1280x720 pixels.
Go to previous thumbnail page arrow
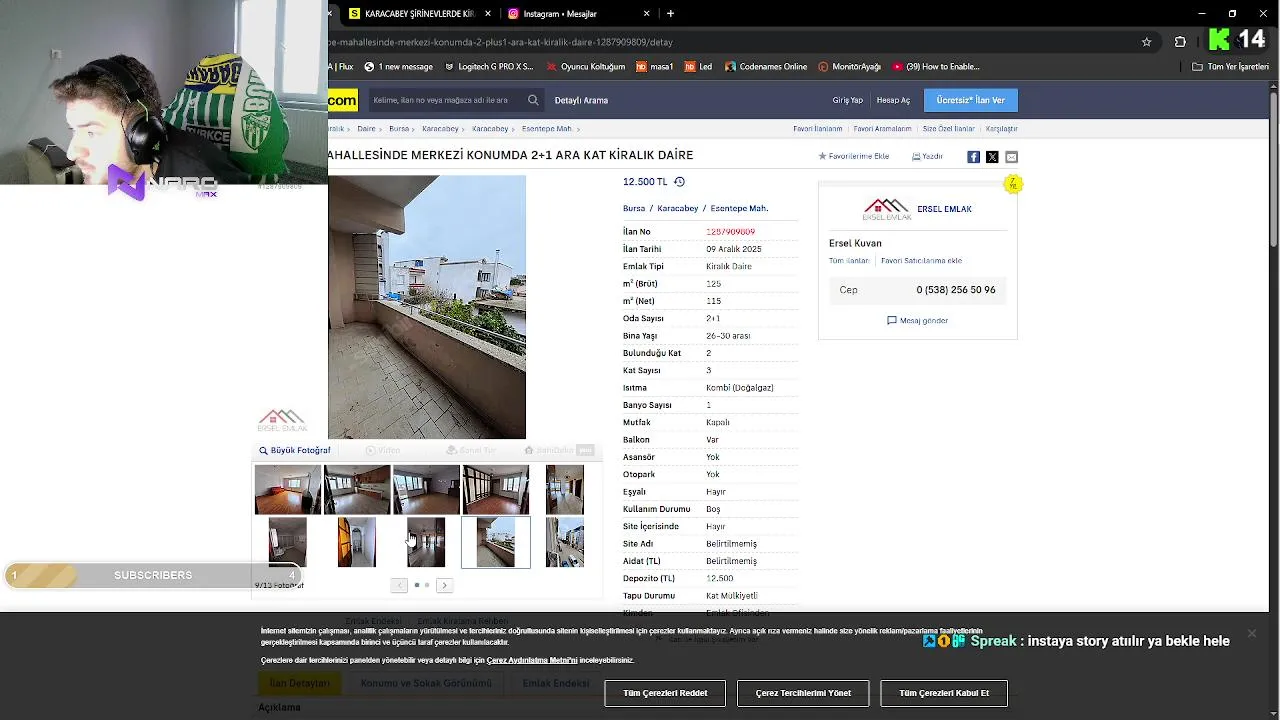399,585
